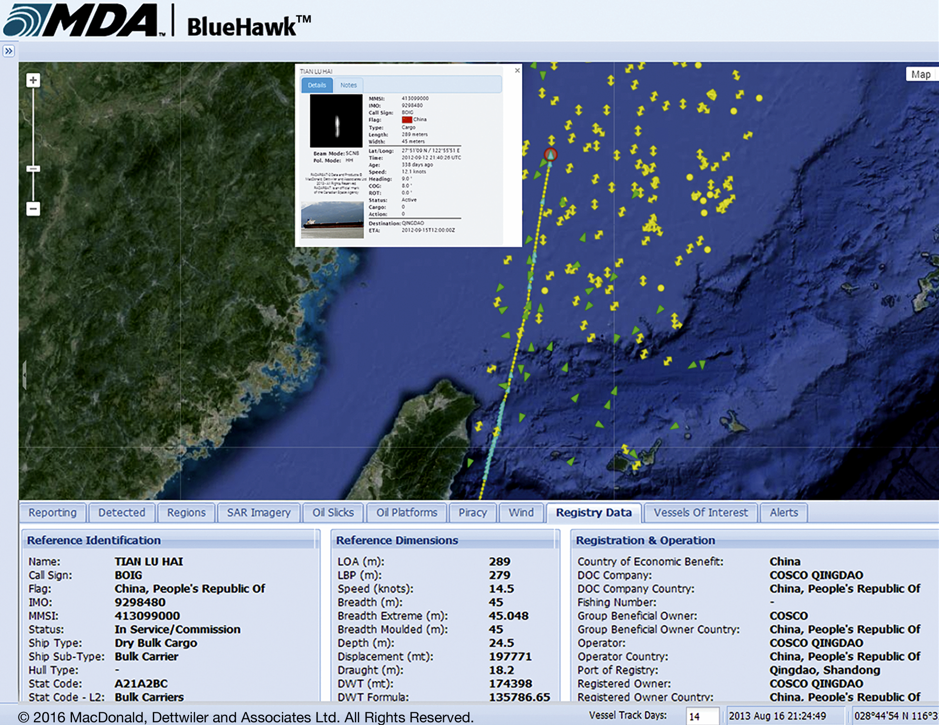939x725 pixels.
Task: Click the red-circled selected vessel marker on the map
Action: point(550,155)
